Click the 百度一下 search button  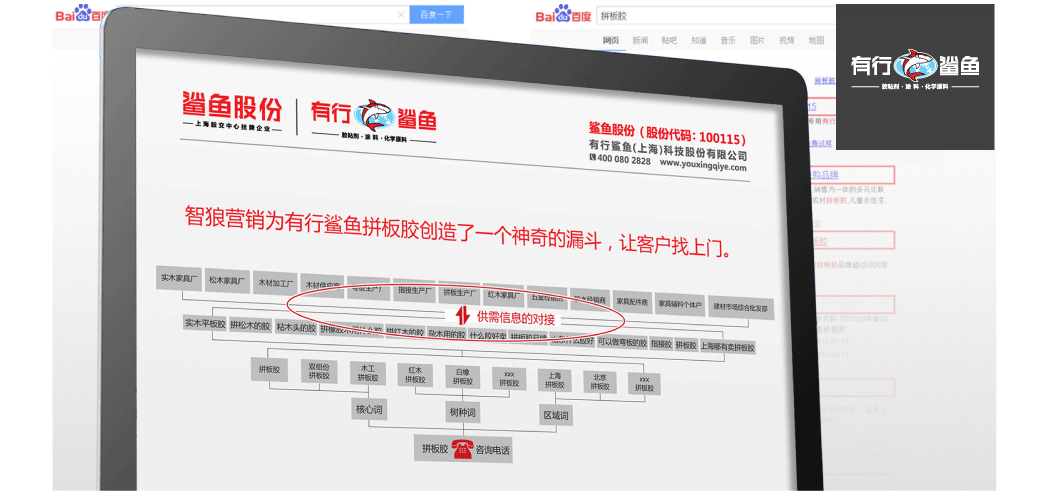(436, 14)
